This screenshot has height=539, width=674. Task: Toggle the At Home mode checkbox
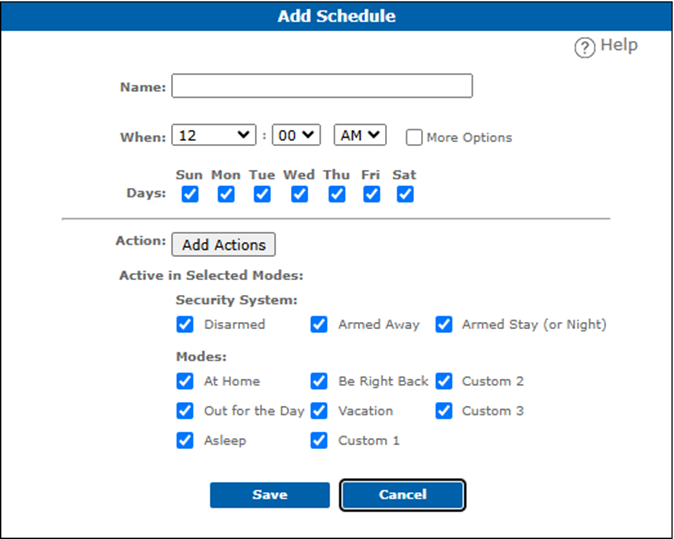point(185,381)
